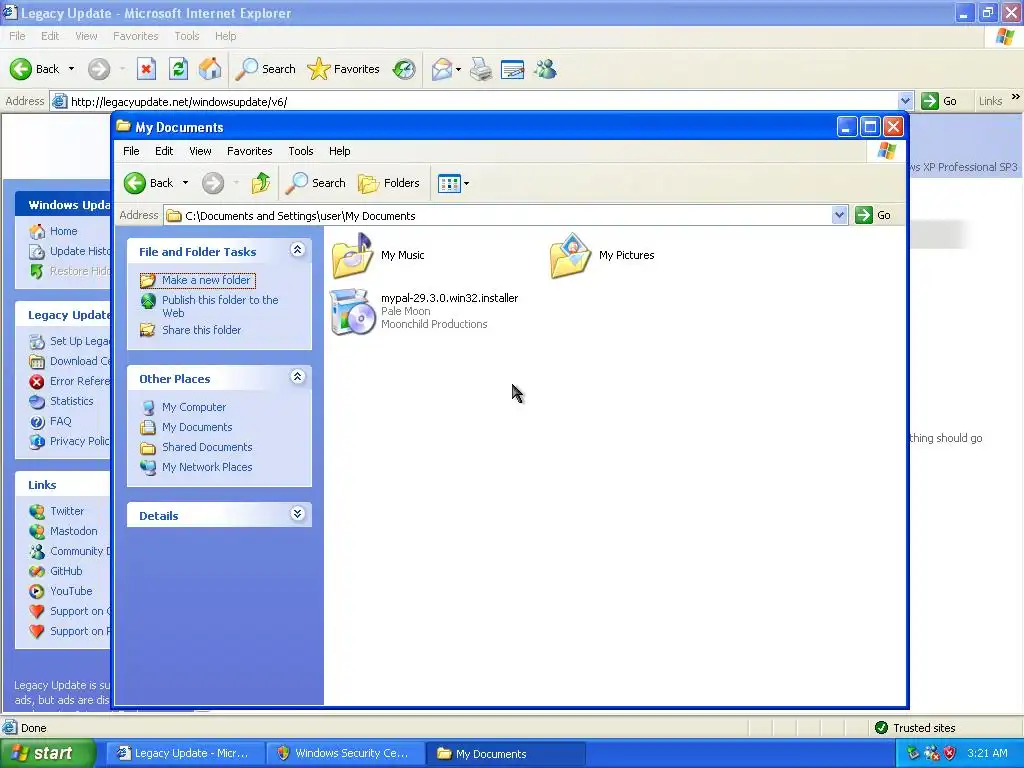The image size is (1024, 768).
Task: Click Go next to Internet Explorer address bar
Action: pos(939,101)
